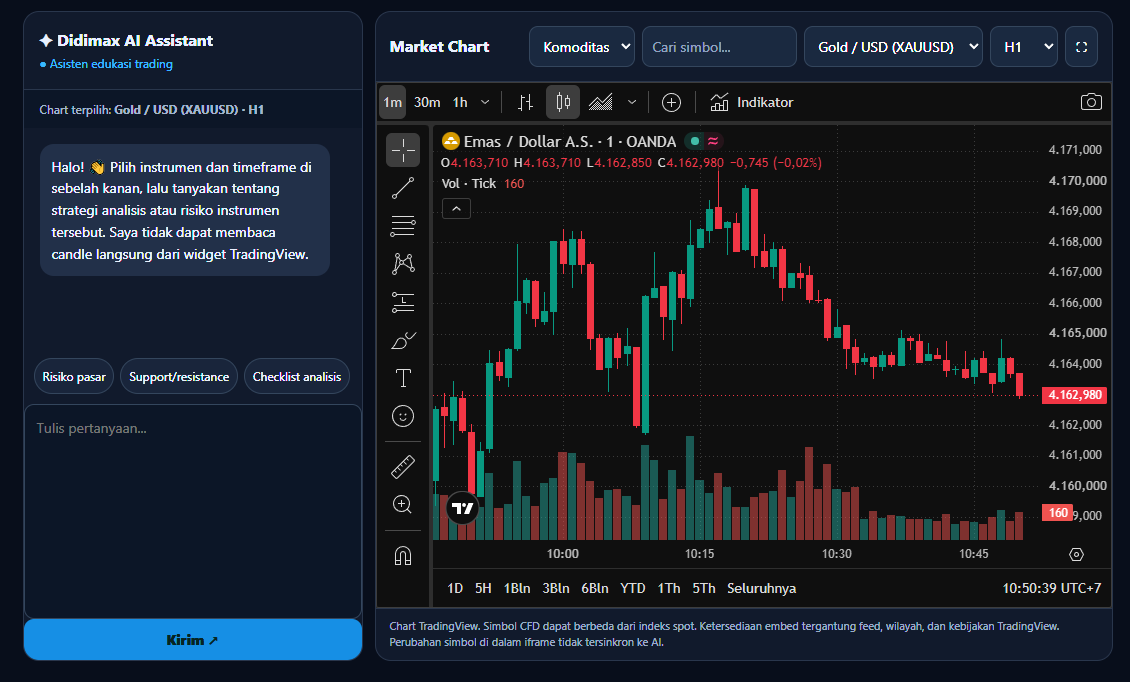Screen dimensions: 1130x682
Task: Toggle the green market status indicator
Action: pos(695,141)
